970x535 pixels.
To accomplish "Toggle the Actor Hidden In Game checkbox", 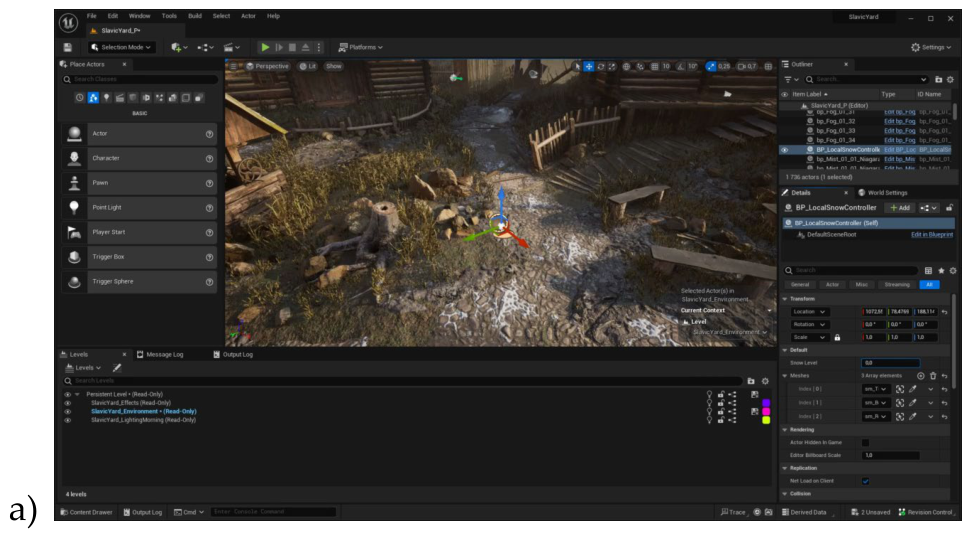I will (865, 442).
